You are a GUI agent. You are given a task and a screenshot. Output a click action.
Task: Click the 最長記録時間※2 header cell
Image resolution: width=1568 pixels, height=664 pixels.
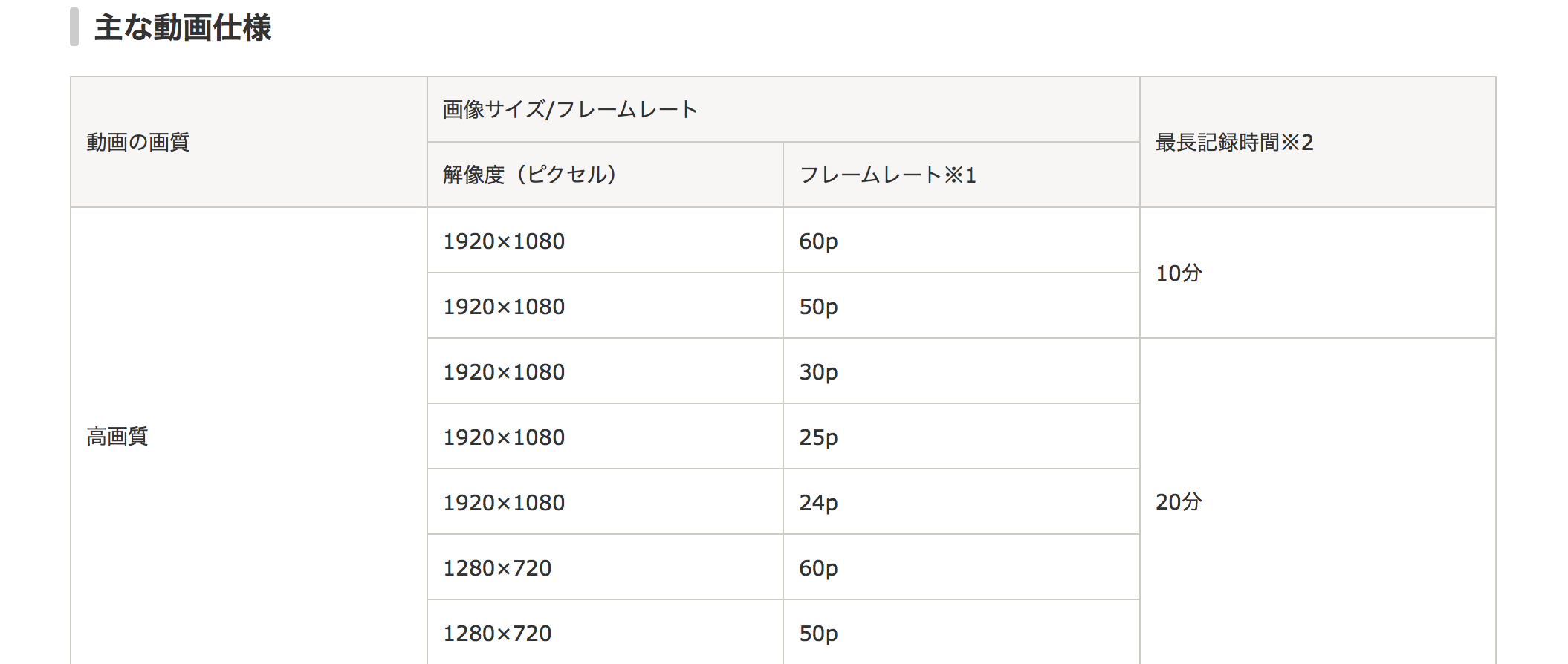click(1318, 142)
